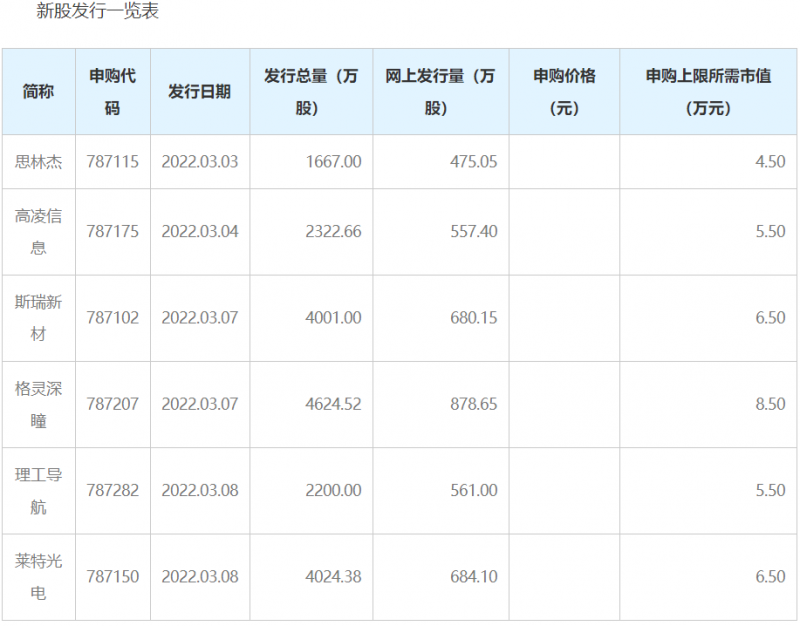Select the 网上发行量(万股) column header
The image size is (800, 626).
click(440, 92)
